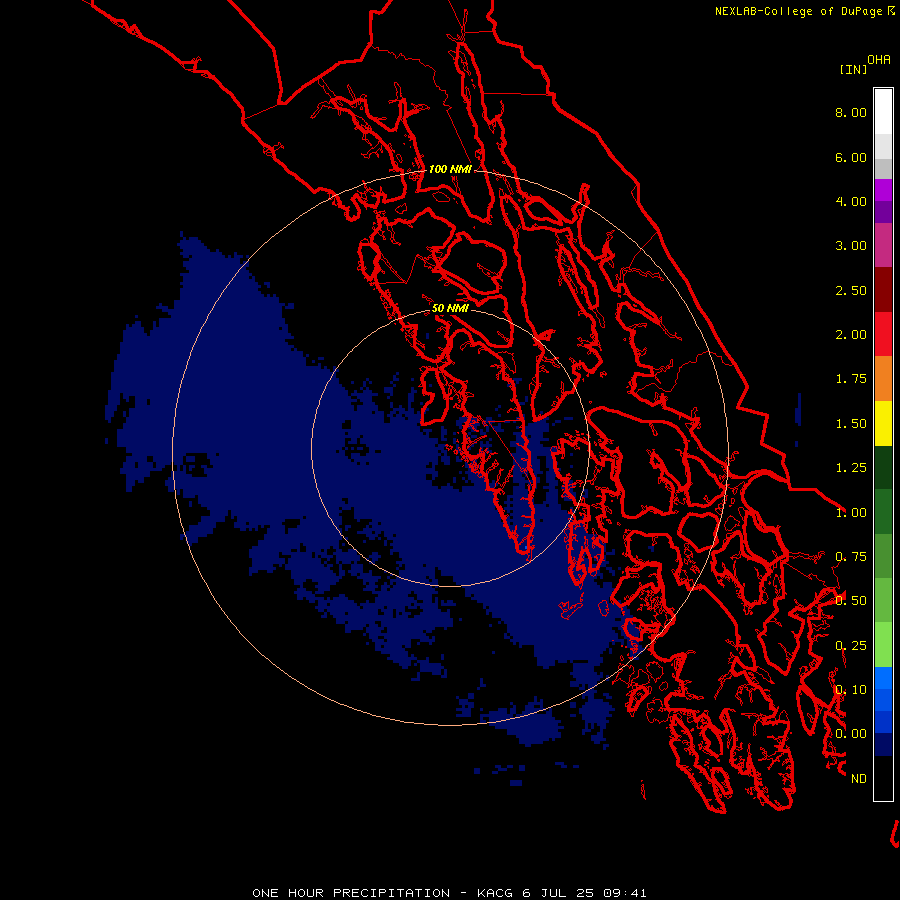900x900 pixels.
Task: Click the 0.75 legend value
Action: point(851,557)
